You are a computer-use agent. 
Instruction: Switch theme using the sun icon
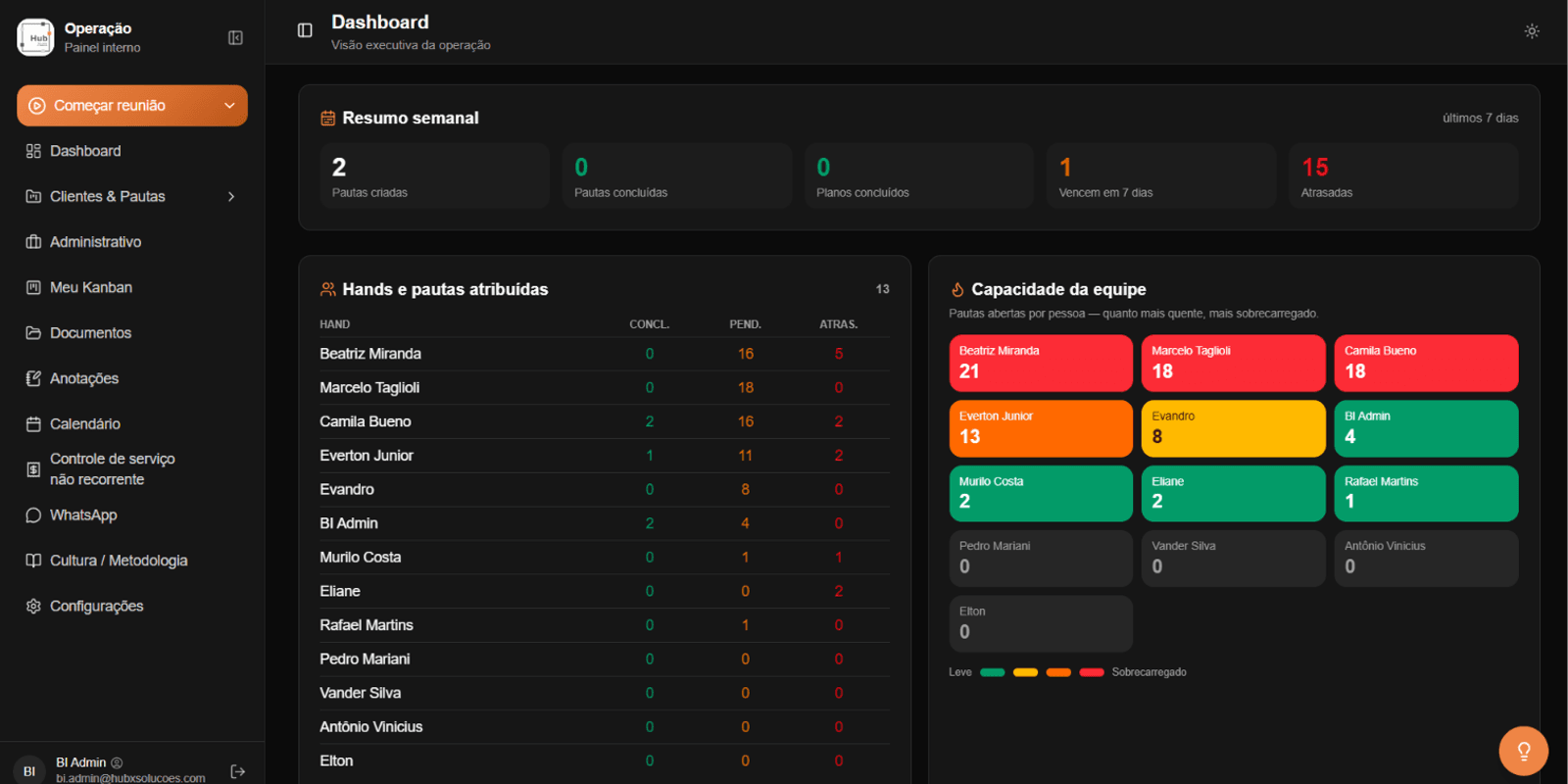click(x=1532, y=31)
